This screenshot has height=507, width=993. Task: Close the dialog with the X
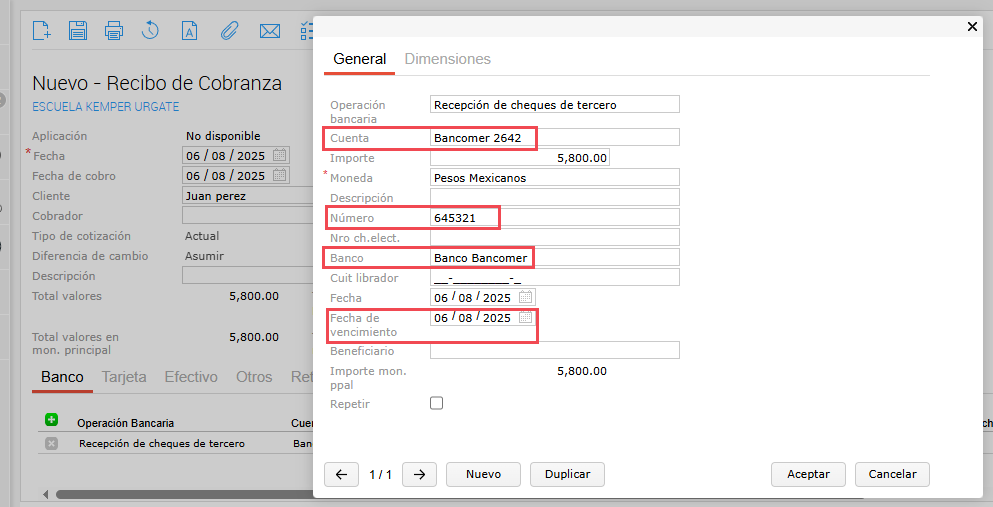972,27
